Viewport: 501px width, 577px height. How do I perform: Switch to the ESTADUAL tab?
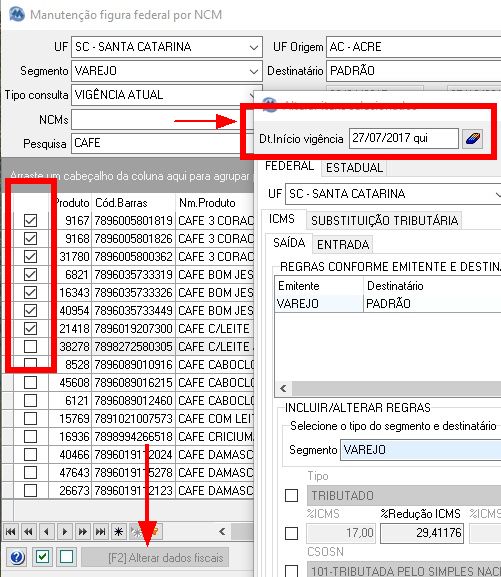354,168
